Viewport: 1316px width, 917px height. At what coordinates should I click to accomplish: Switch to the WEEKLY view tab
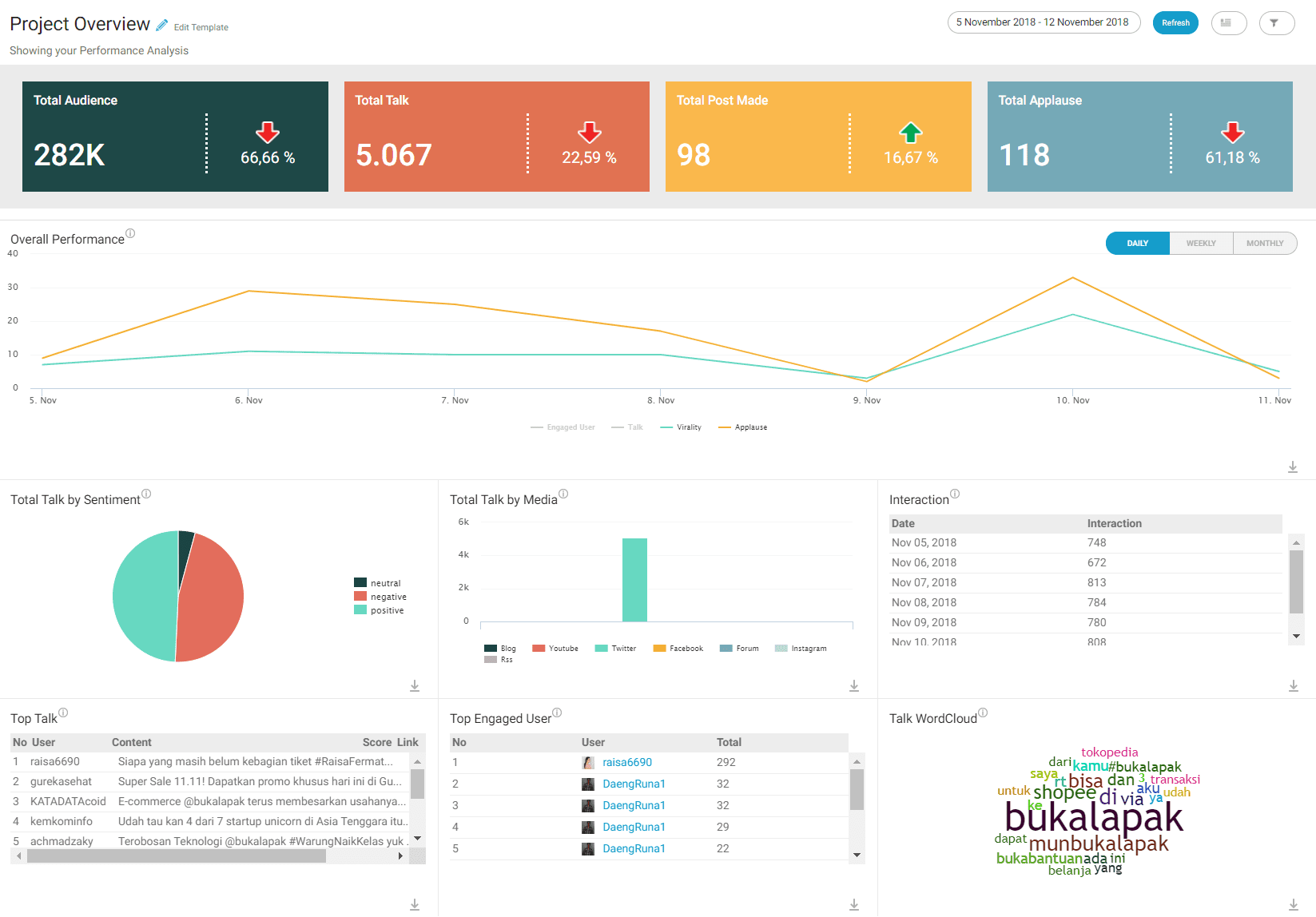(x=1200, y=244)
